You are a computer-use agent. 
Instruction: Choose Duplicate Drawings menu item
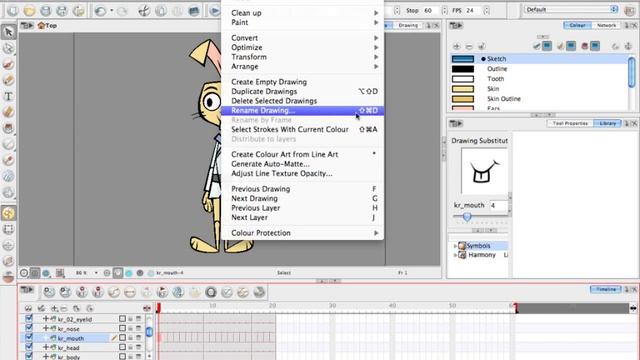302,91
